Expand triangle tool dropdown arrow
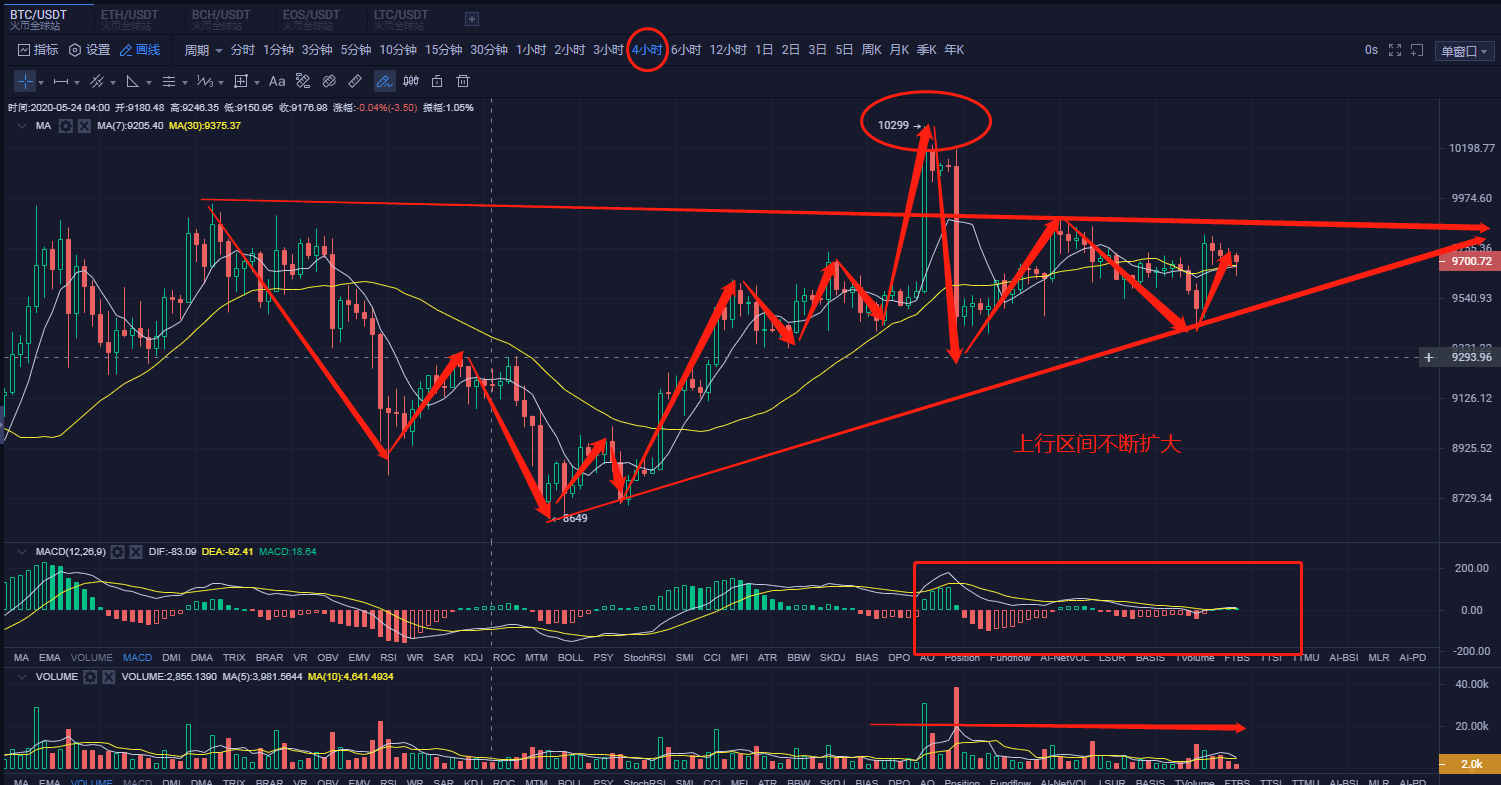This screenshot has height=785, width=1501. pos(149,82)
